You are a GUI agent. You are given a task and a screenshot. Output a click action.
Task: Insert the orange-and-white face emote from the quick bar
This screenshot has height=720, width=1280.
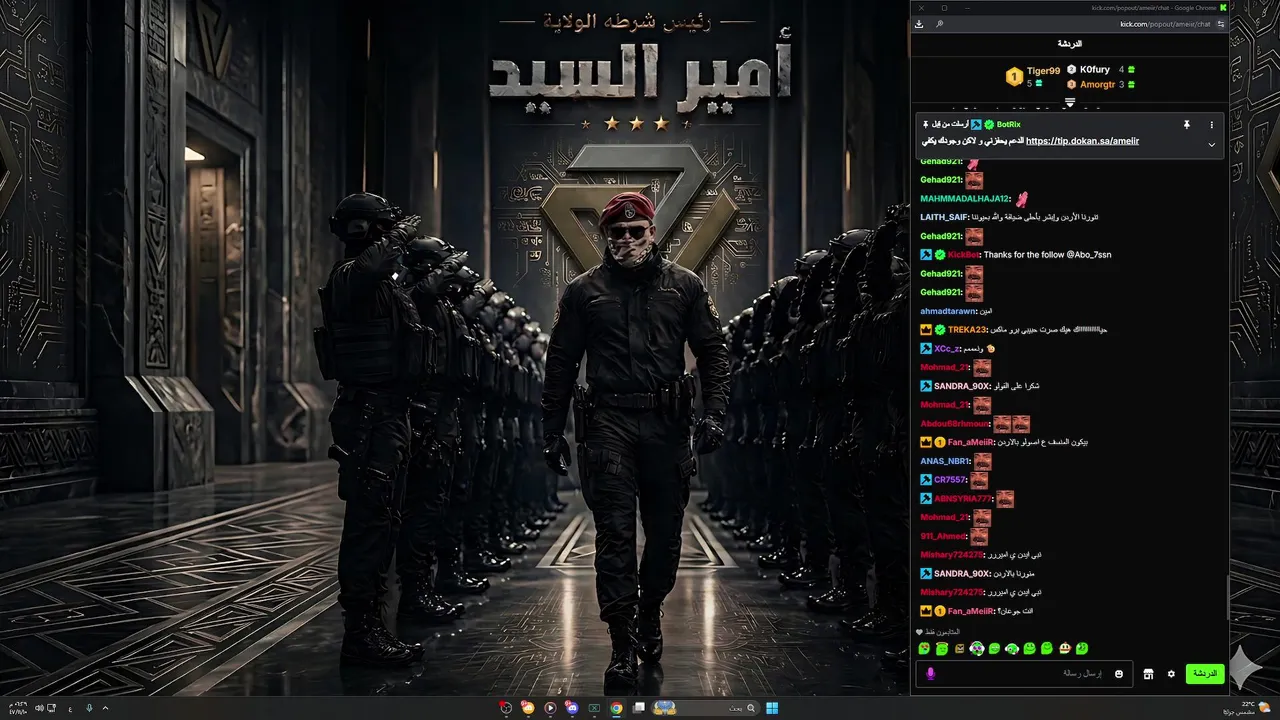tap(1065, 649)
